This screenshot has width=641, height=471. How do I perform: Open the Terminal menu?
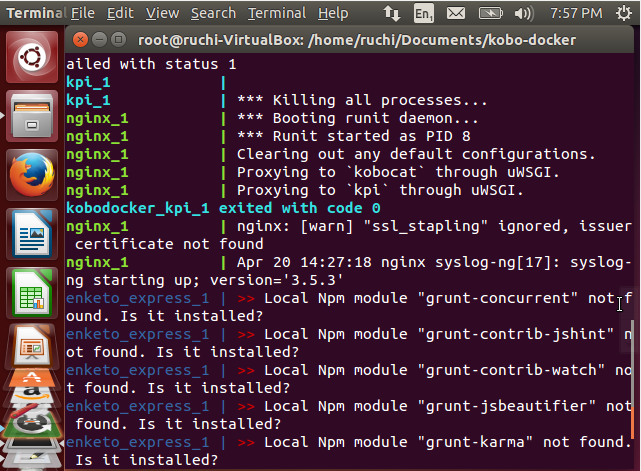click(277, 13)
